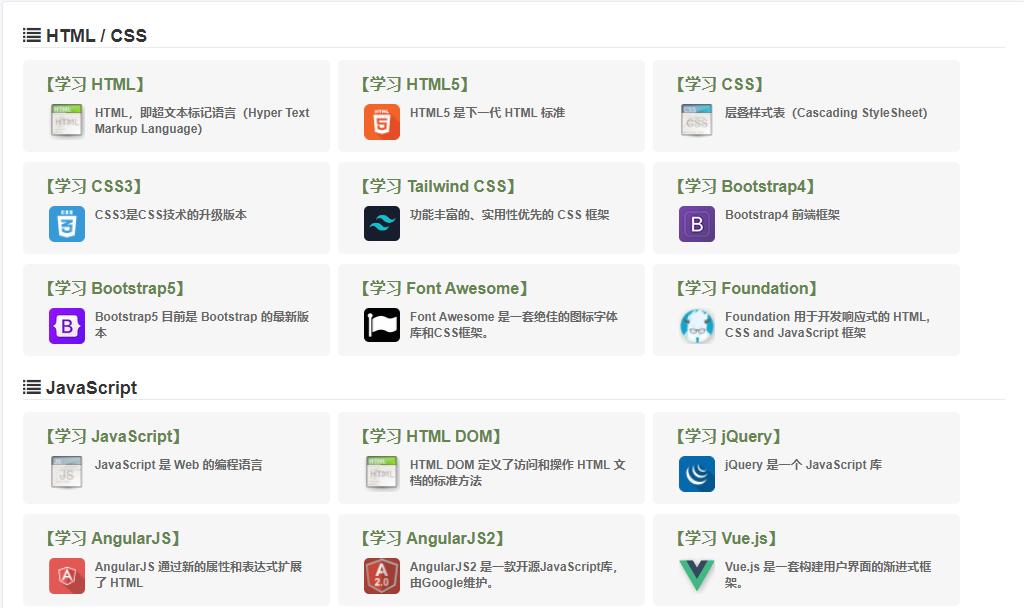Open the 【学习 Font Awesome】 link
Viewport: 1024px width, 608px height.
pyautogui.click(x=445, y=288)
